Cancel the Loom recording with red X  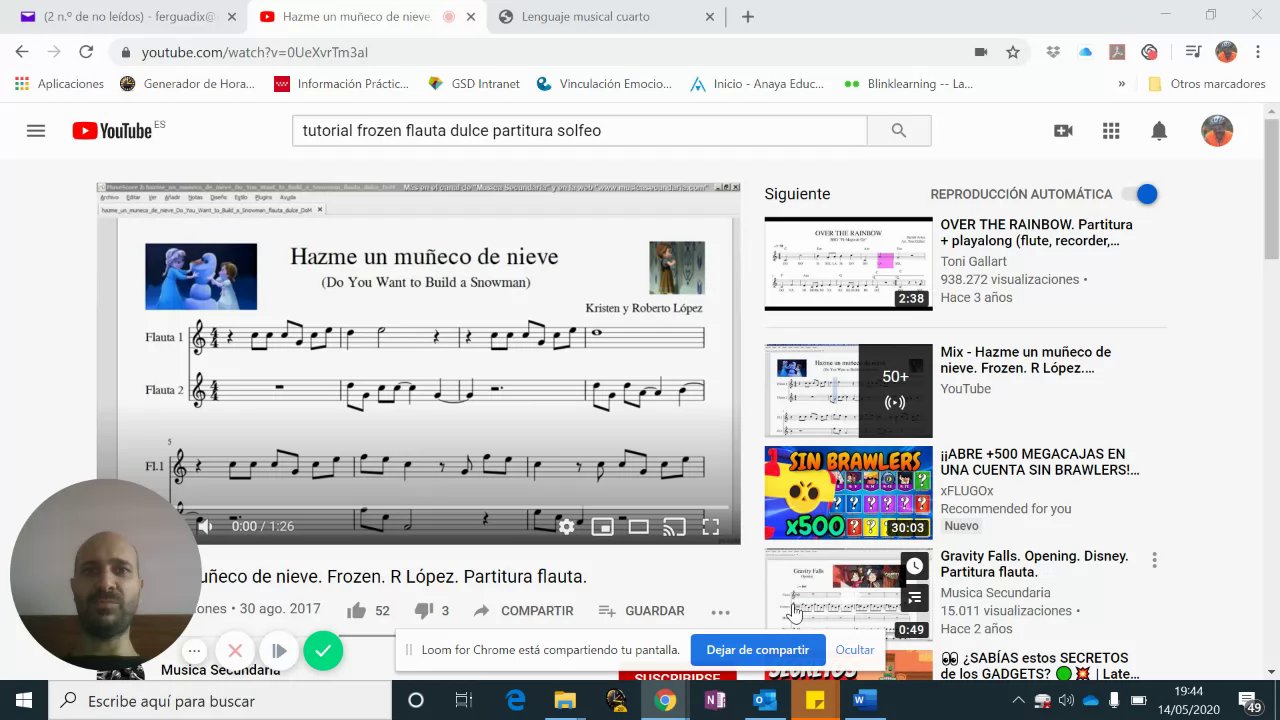click(x=235, y=651)
